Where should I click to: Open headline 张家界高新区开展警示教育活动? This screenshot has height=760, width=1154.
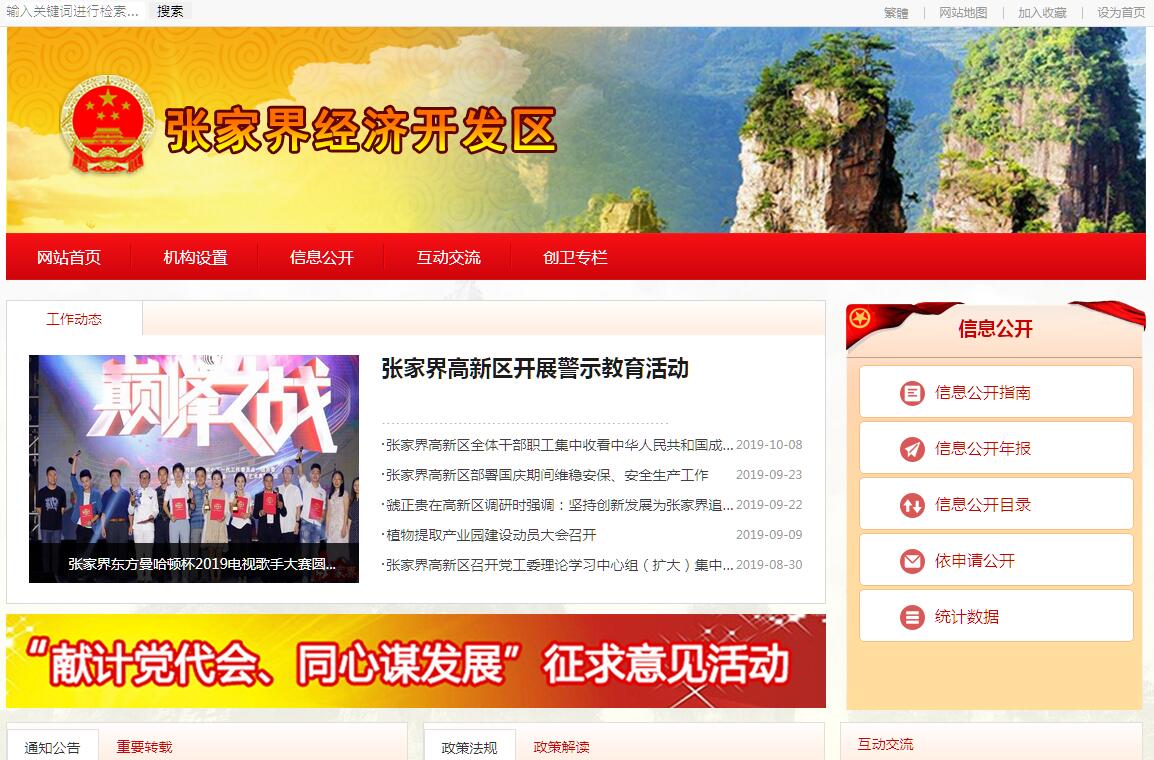pyautogui.click(x=535, y=368)
